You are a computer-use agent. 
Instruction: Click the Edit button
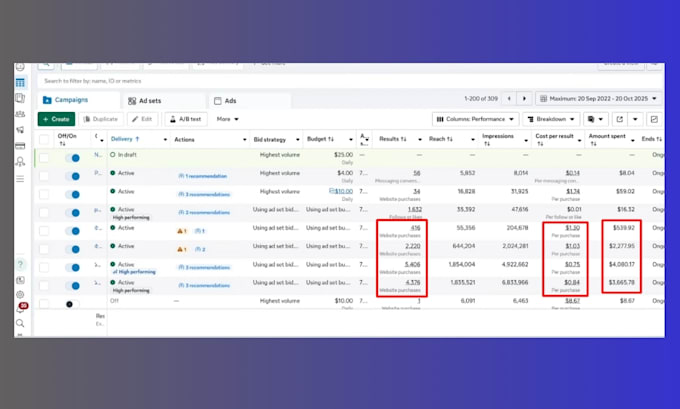142,119
